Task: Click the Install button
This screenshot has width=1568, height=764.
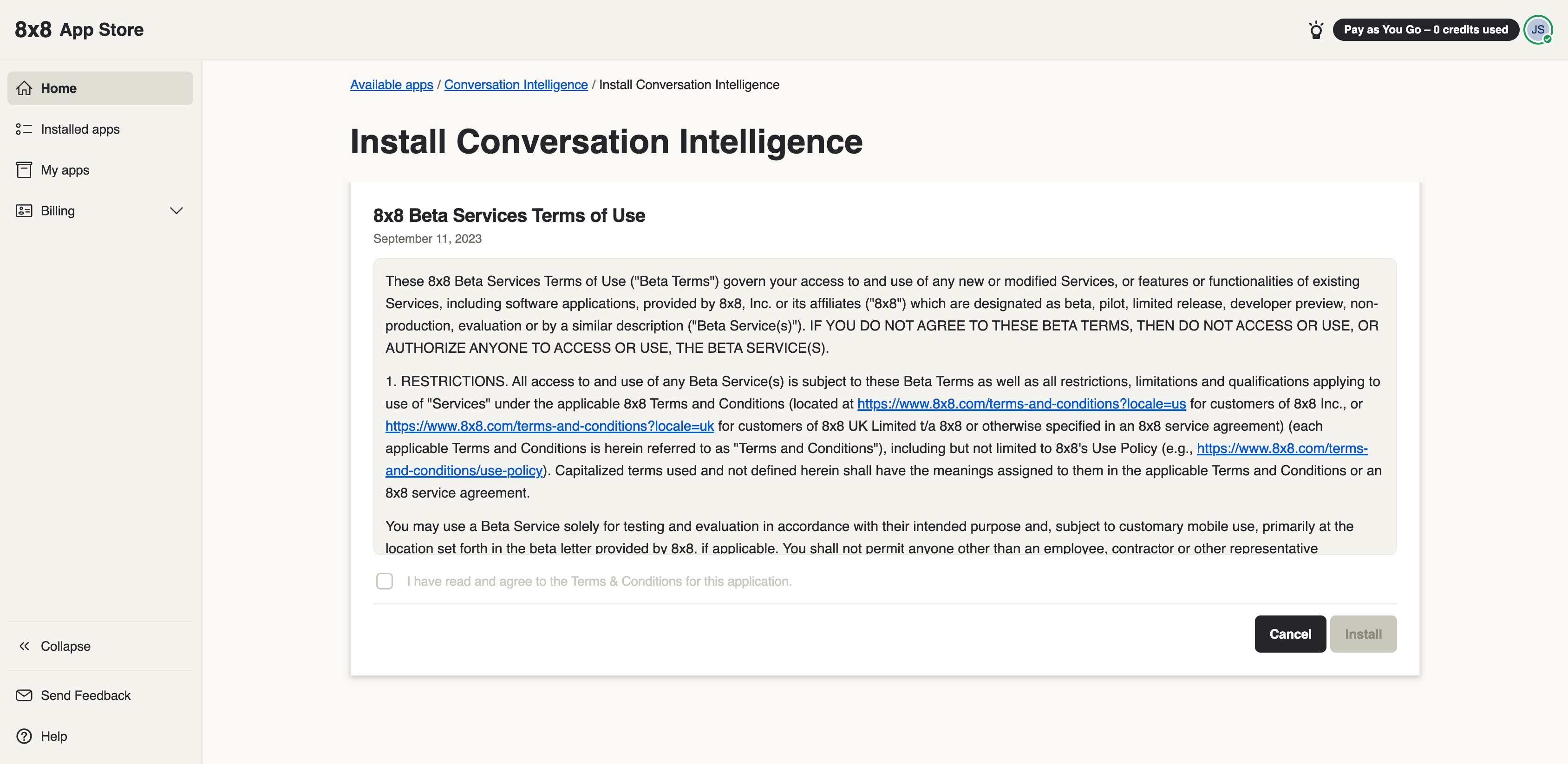Action: (x=1364, y=634)
